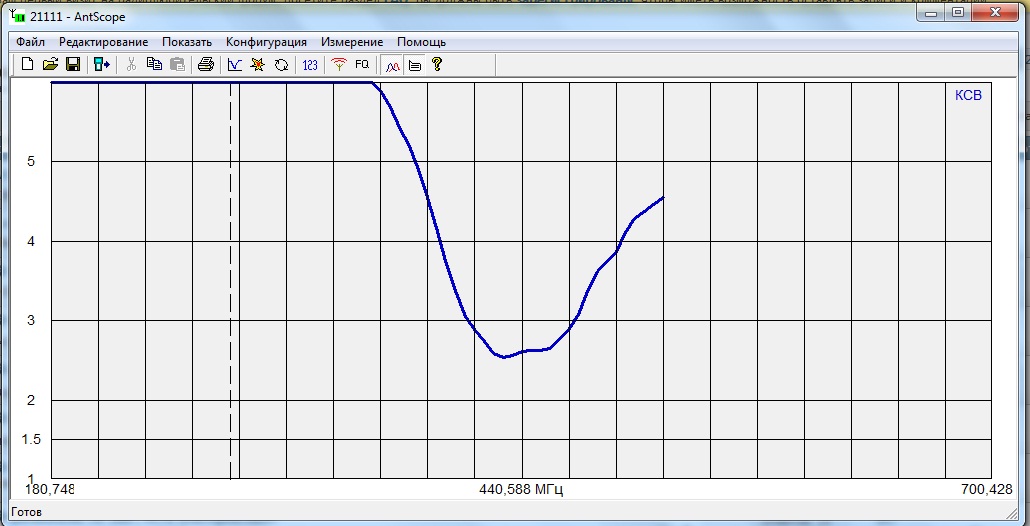Click the FQ frequency button

(362, 64)
